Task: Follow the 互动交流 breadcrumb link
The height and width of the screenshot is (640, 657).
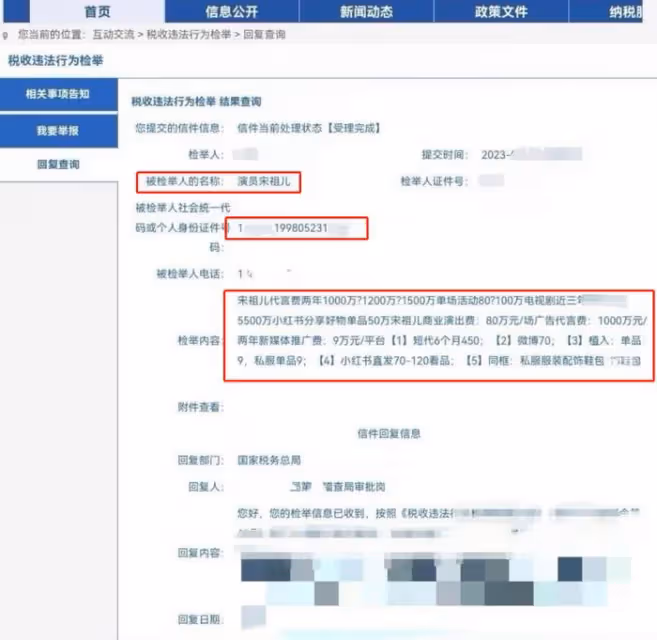Action: click(x=113, y=34)
